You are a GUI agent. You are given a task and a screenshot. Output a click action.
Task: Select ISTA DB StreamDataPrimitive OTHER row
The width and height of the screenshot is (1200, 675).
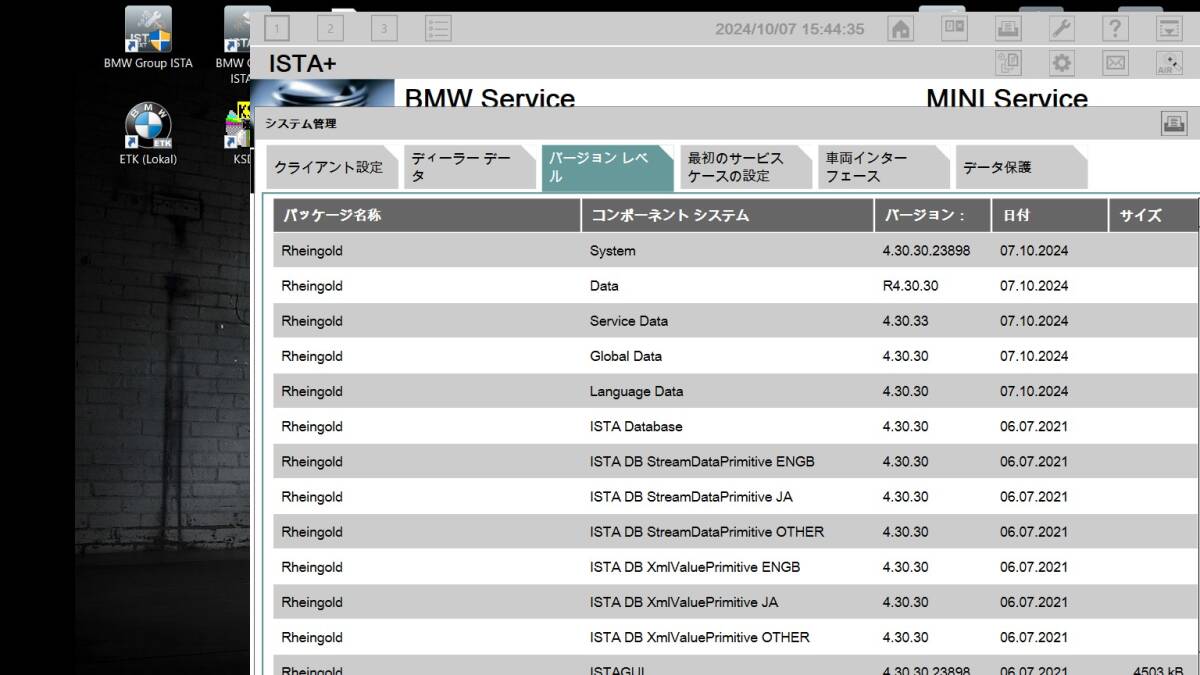pyautogui.click(x=736, y=532)
